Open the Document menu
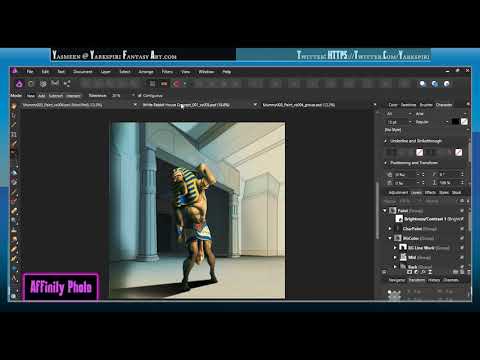 (x=82, y=72)
